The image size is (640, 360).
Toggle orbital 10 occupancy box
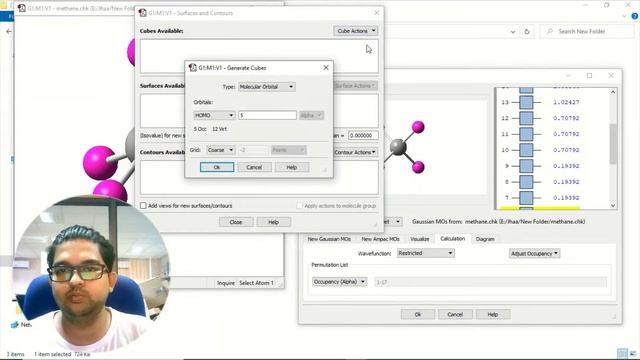click(526, 150)
